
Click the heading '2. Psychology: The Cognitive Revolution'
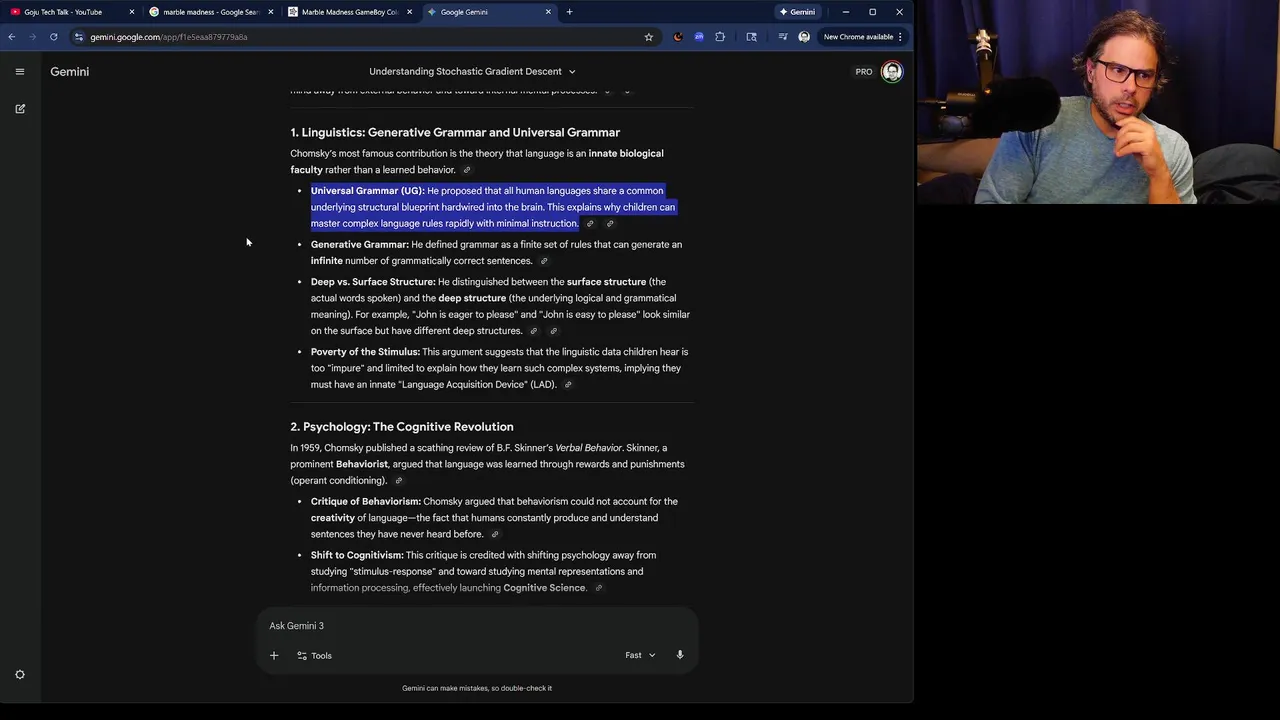coord(402,427)
